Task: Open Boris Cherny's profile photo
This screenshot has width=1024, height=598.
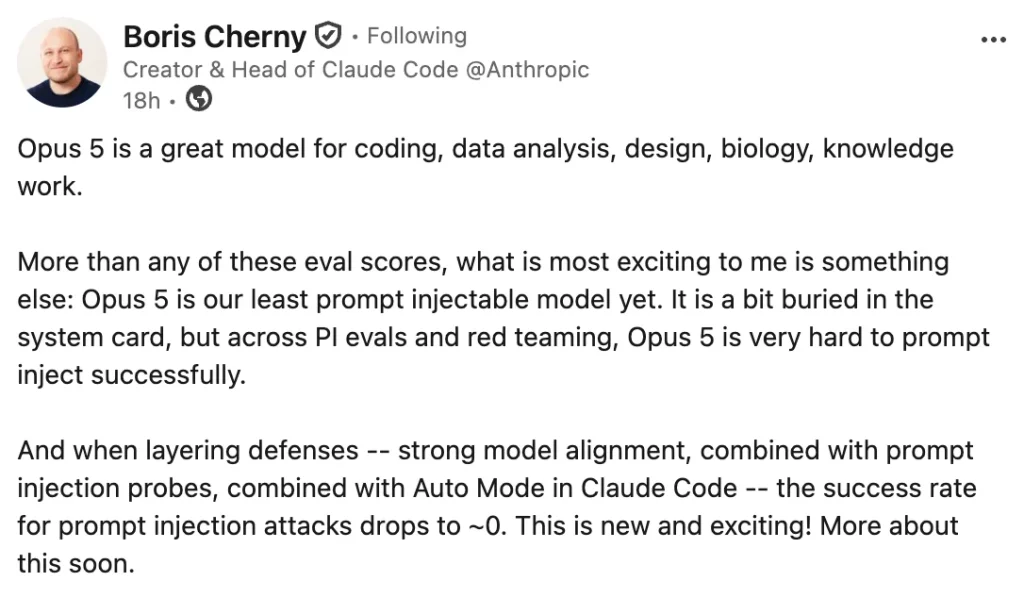Action: pos(62,63)
